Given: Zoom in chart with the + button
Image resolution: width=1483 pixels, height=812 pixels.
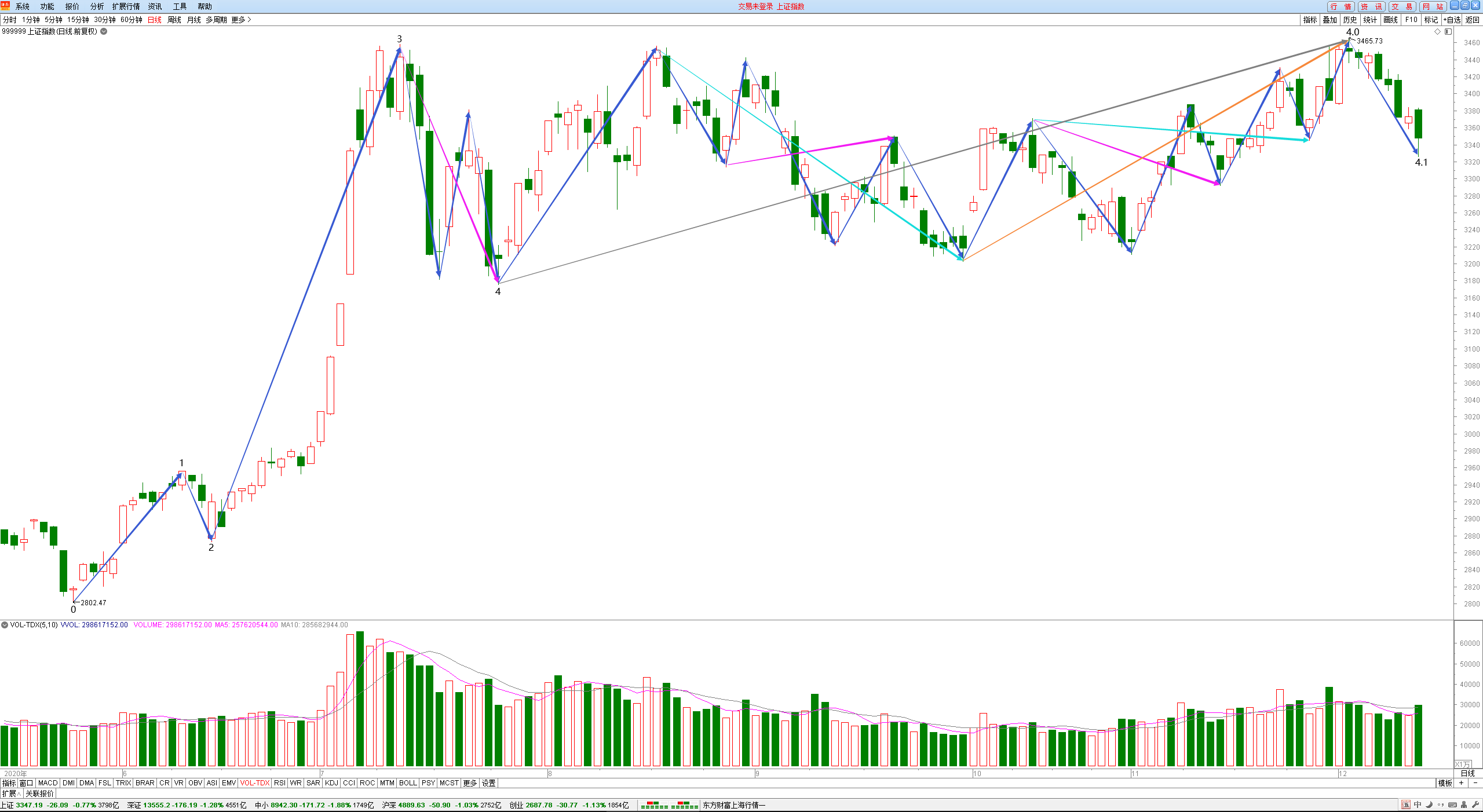Looking at the screenshot, I should (1461, 783).
